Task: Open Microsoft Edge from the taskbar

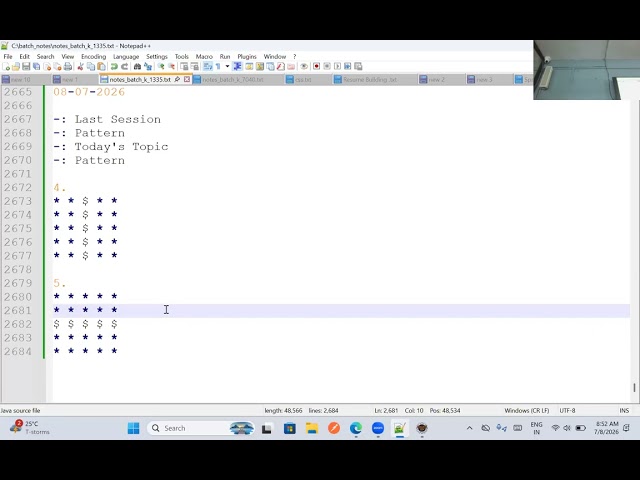Action: coord(356,428)
